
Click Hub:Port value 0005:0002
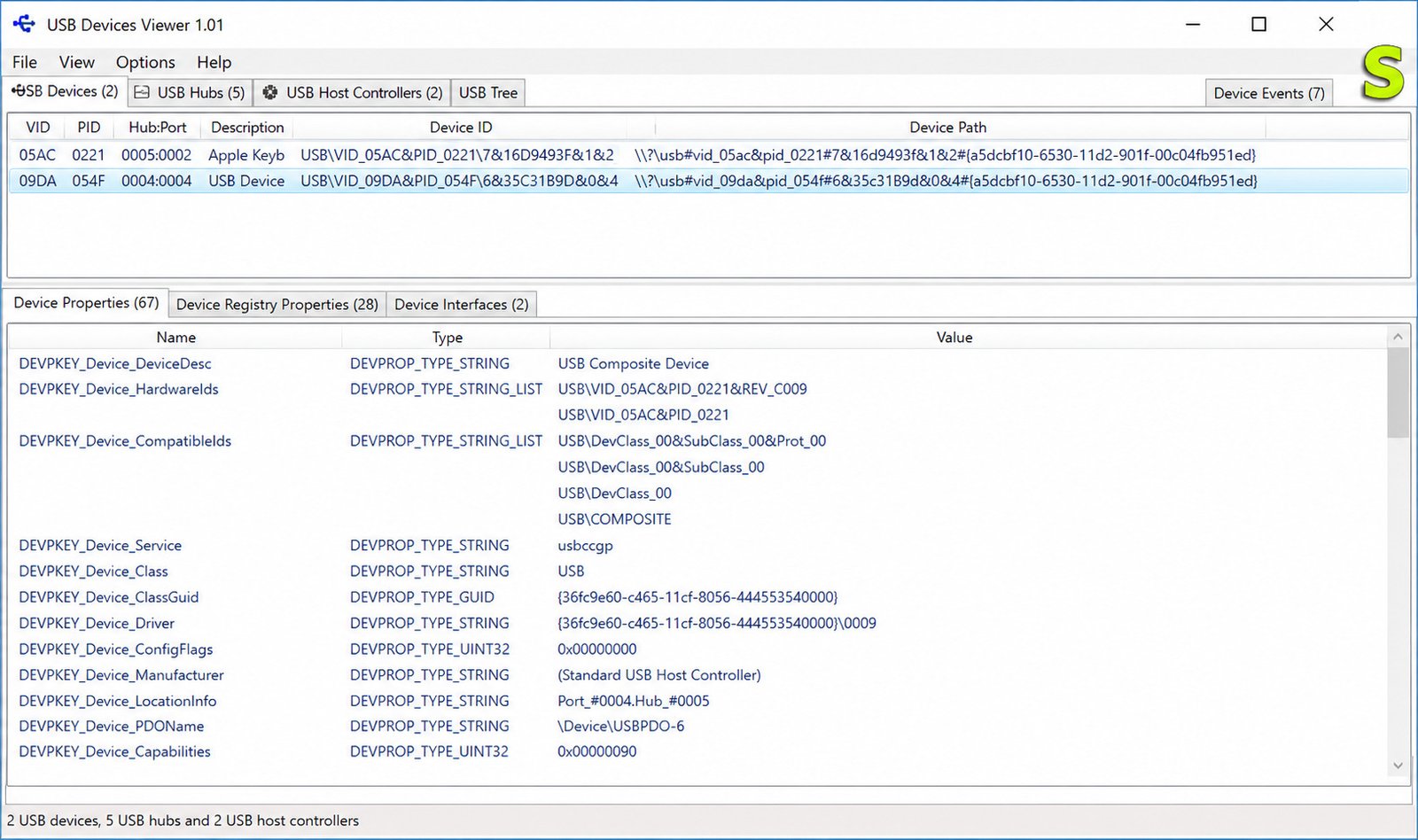pyautogui.click(x=156, y=155)
